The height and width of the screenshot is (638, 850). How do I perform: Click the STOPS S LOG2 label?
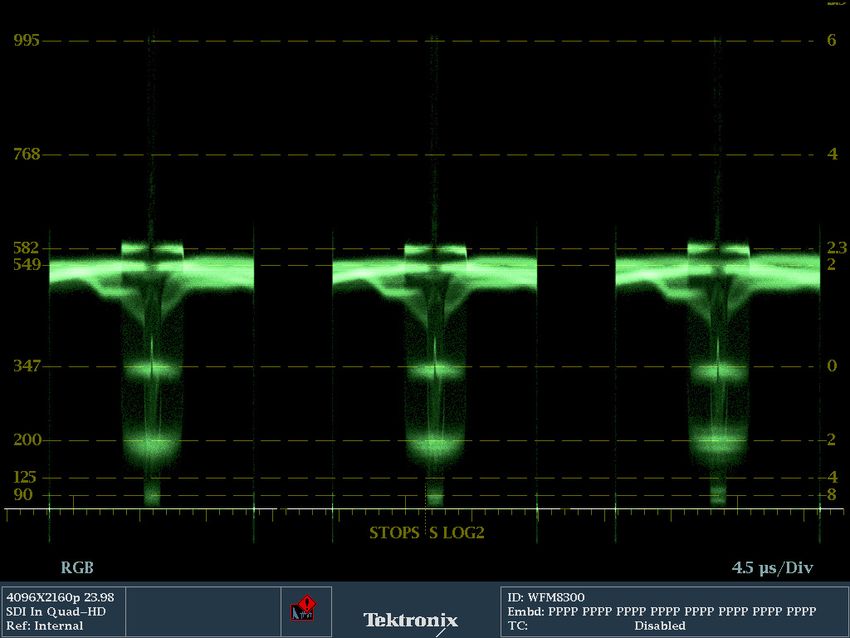pos(427,533)
